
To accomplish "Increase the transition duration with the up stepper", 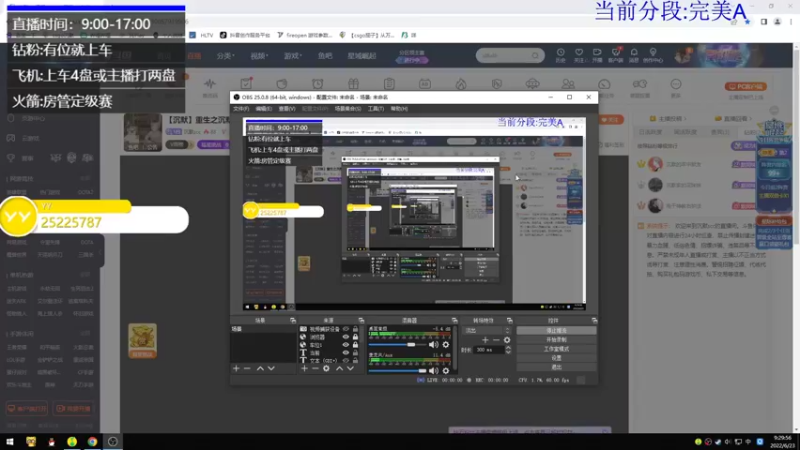I will pos(508,348).
